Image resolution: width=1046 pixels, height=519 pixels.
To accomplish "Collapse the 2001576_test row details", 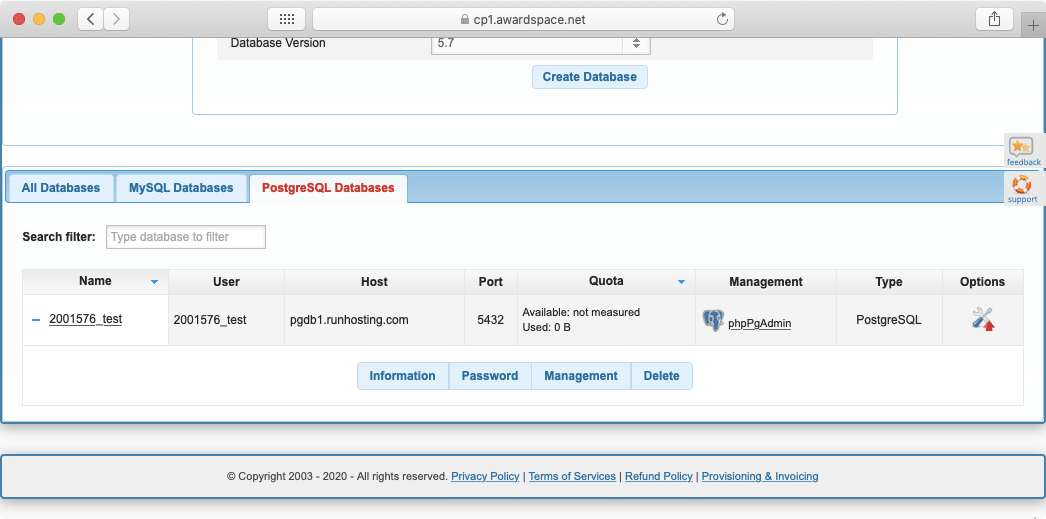I will pyautogui.click(x=36, y=320).
